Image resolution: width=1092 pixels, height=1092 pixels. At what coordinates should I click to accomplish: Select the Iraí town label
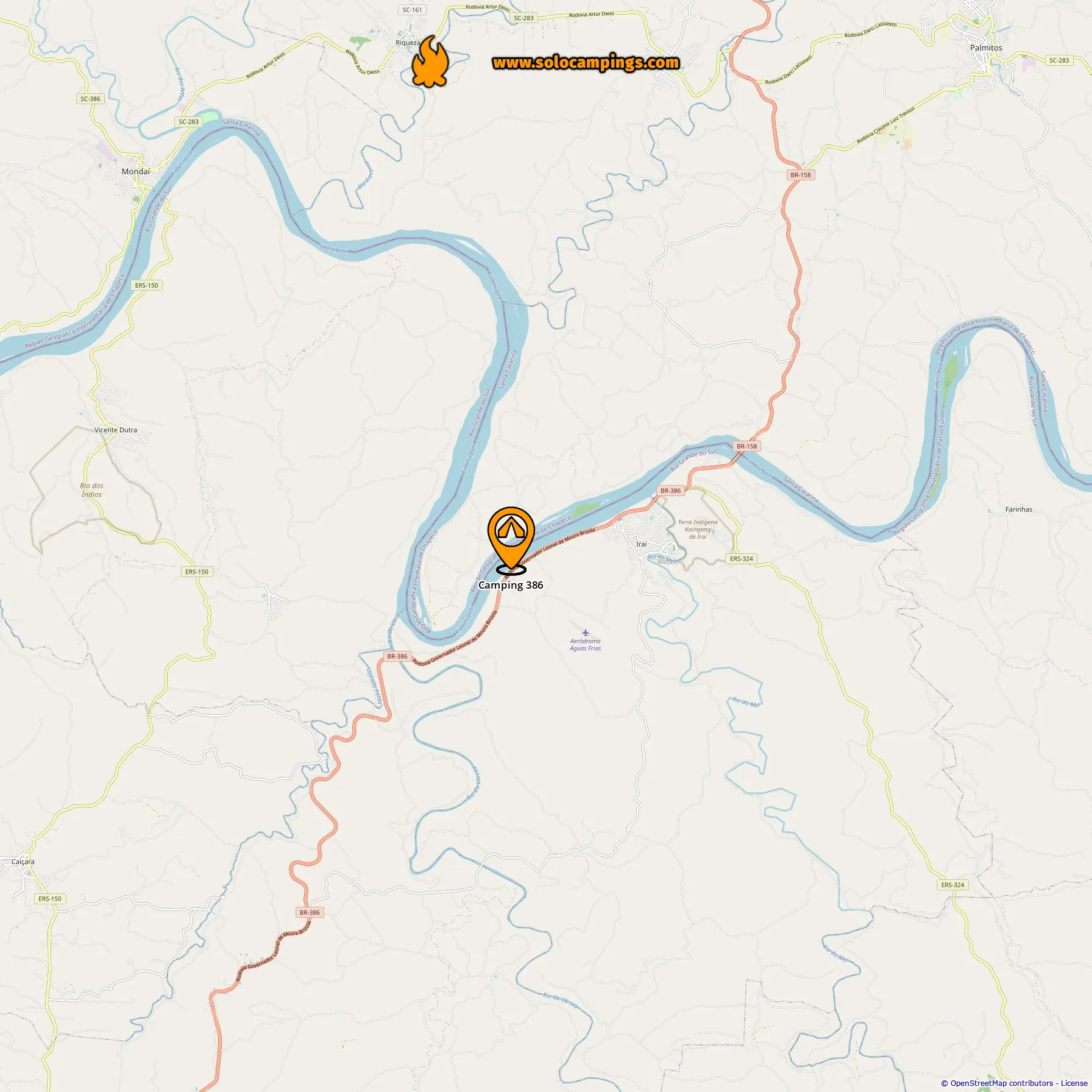coord(641,544)
